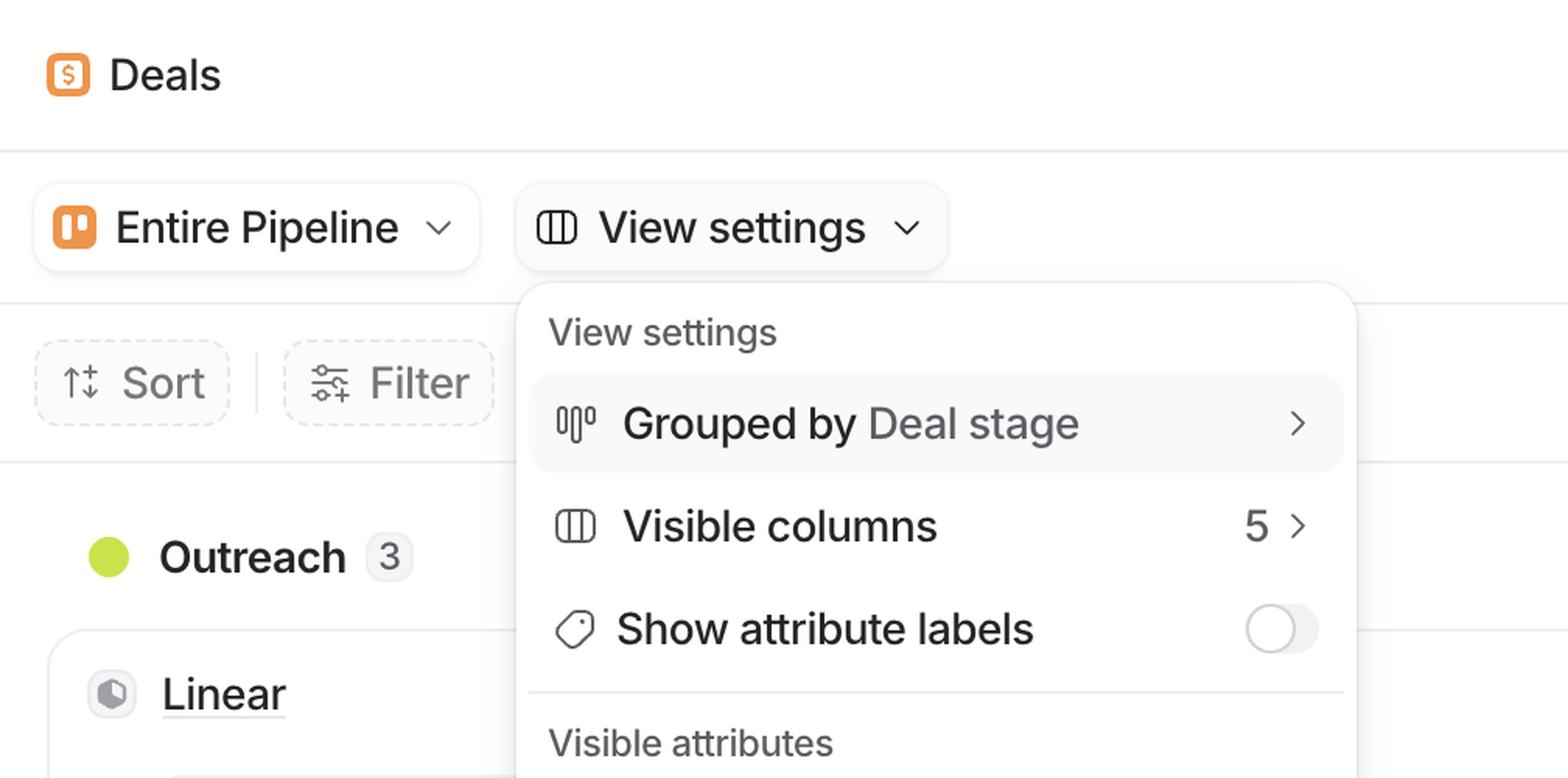Toggle the Show attribute labels switch
Viewport: 1568px width, 778px height.
coord(1282,629)
